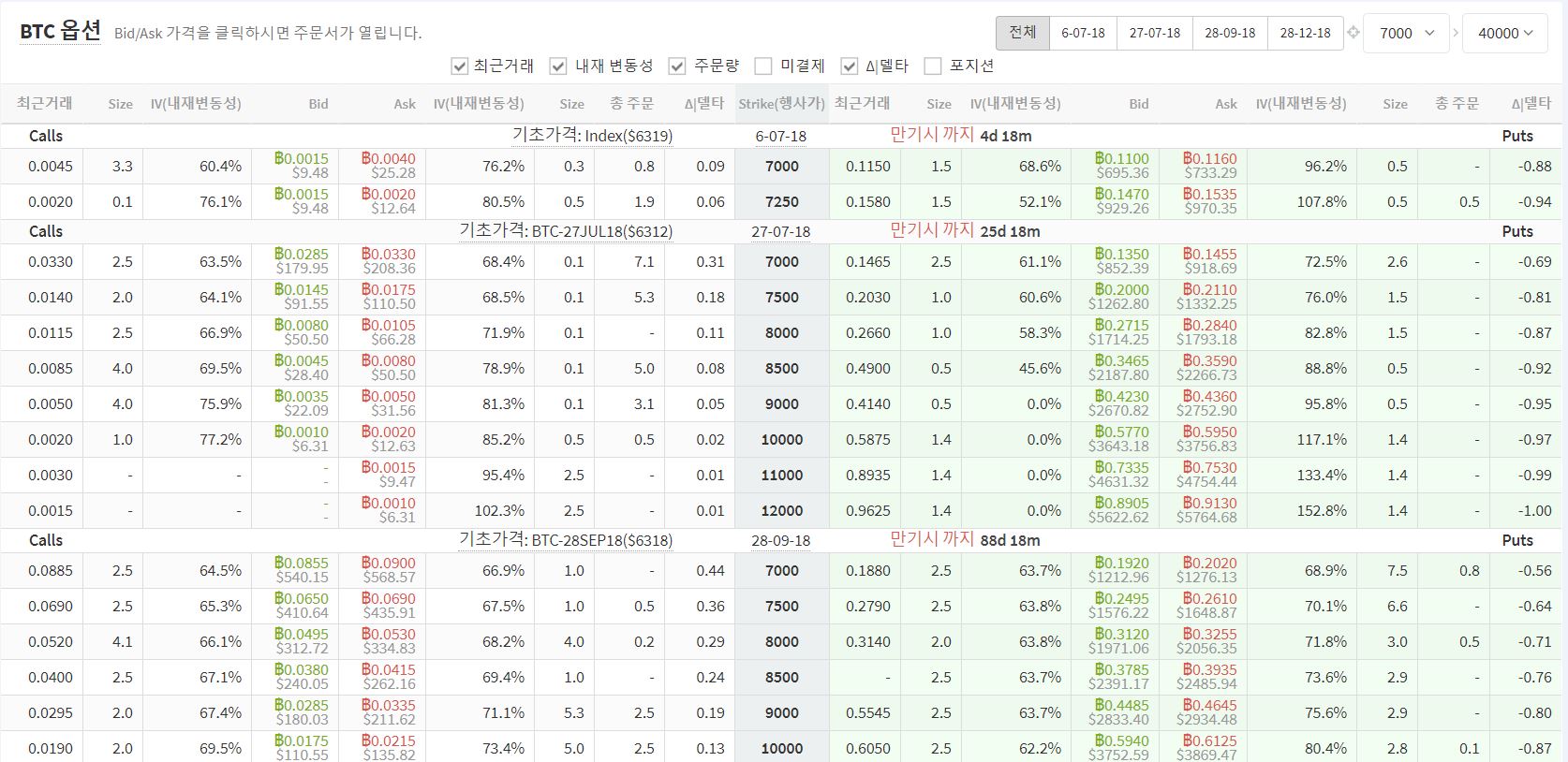
Task: Click put ask ₿0.1535 in the 7250 row
Action: (x=1209, y=195)
